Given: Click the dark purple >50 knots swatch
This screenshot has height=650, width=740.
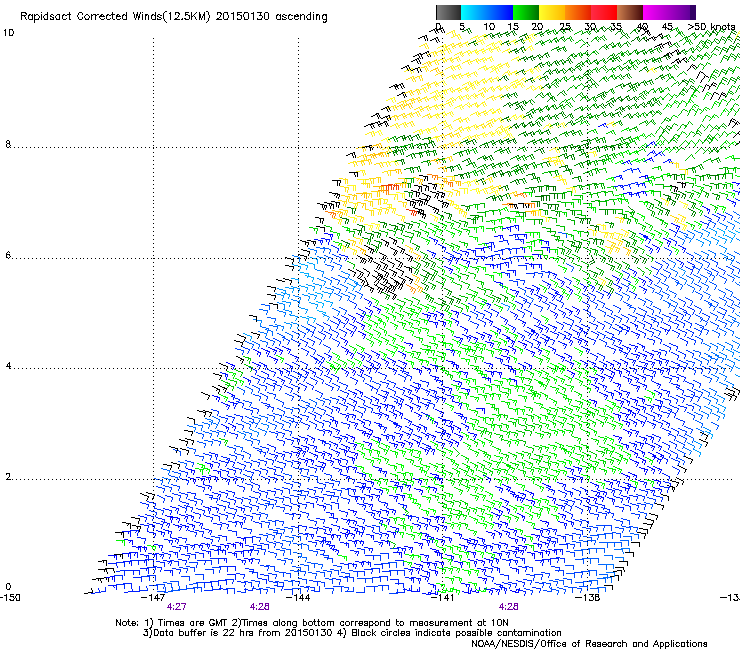Looking at the screenshot, I should [x=693, y=12].
